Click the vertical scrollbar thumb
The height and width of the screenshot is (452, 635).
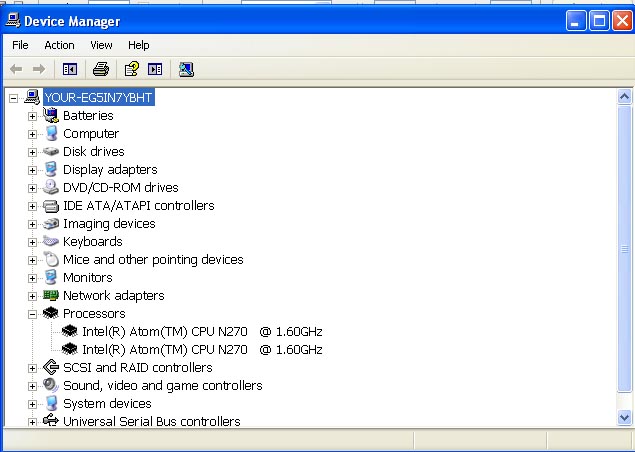coord(624,248)
